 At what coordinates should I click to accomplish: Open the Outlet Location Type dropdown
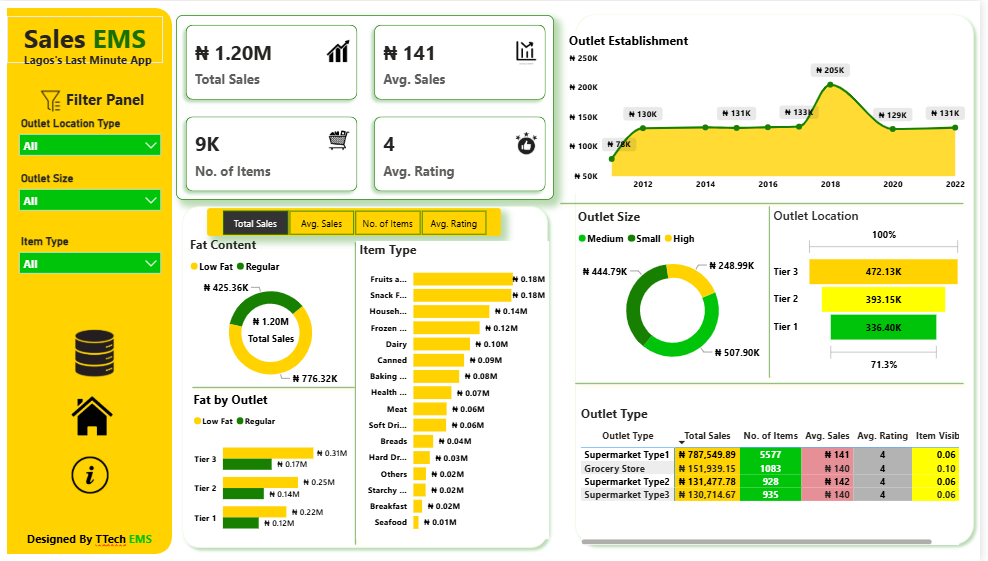coord(90,146)
